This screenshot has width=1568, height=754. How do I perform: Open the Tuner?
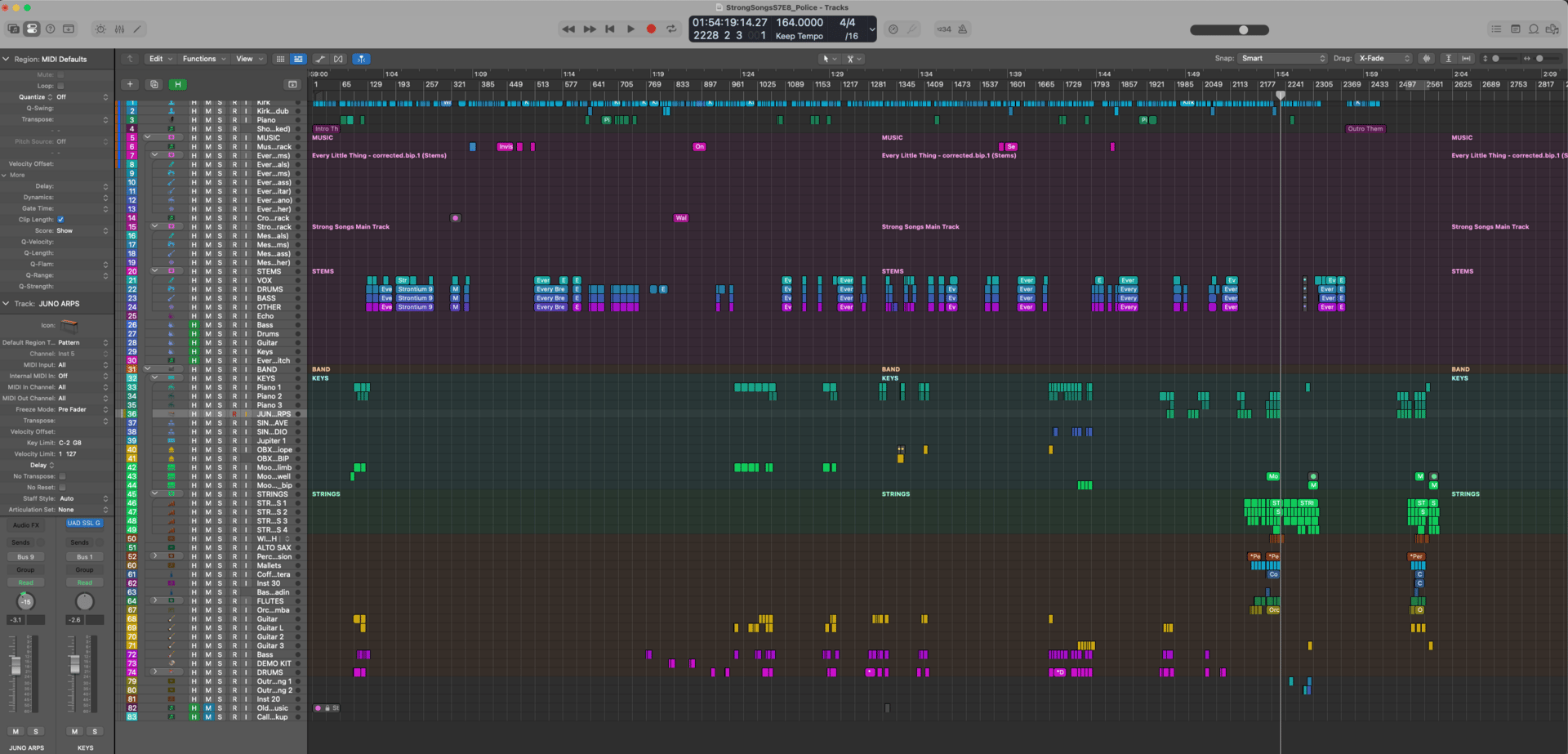click(912, 29)
